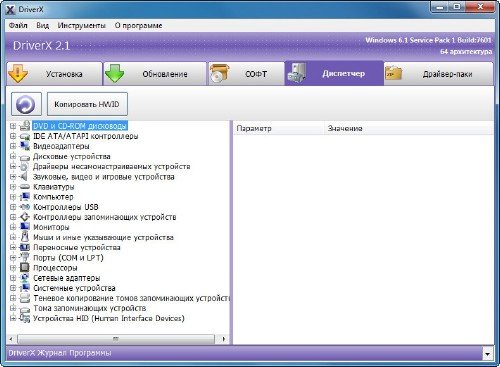Click the DriverX logo in title bar

click(11, 10)
